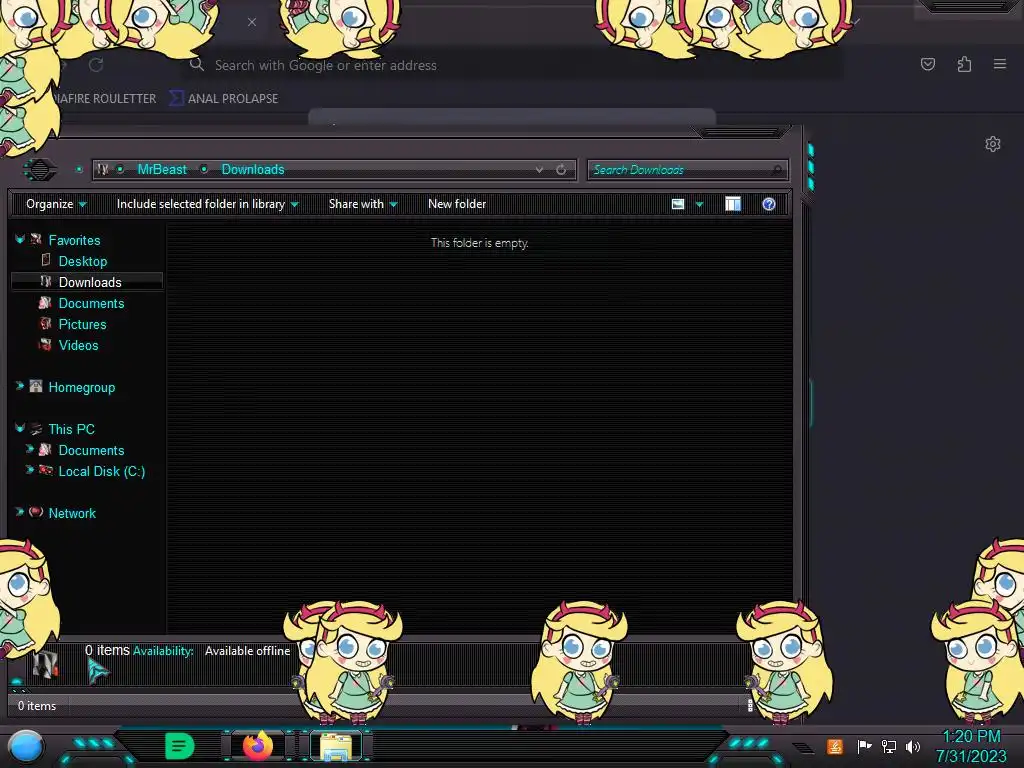Expand Documents under This PC
Viewport: 1024px width, 768px height.
29,449
